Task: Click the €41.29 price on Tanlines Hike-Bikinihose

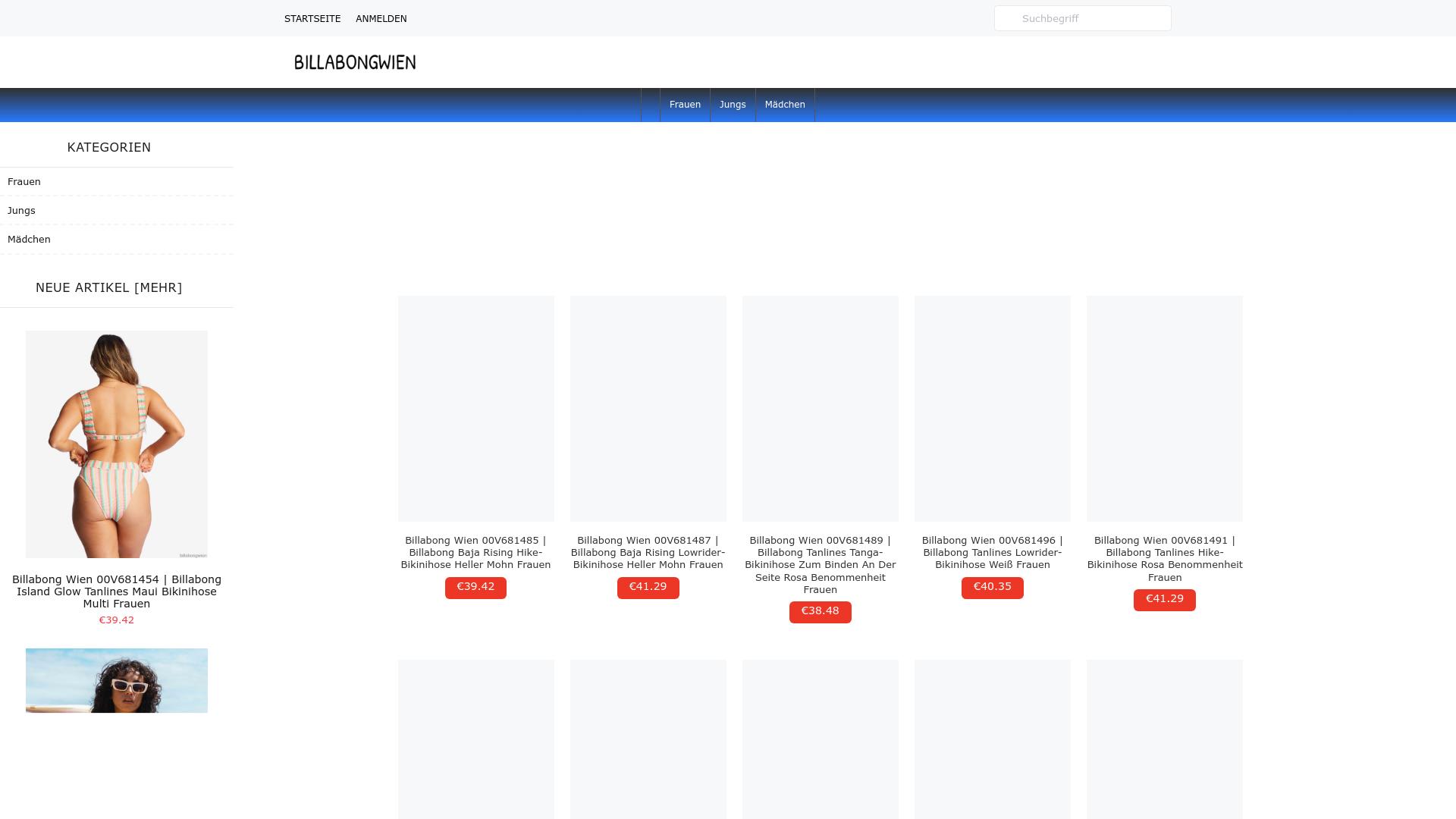Action: (x=1164, y=598)
